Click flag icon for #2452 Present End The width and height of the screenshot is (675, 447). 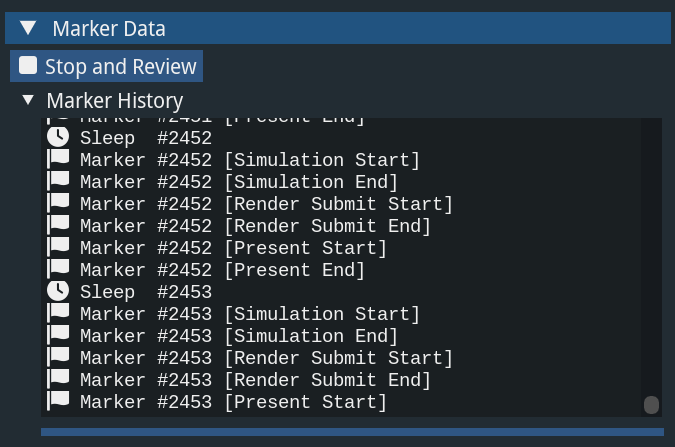click(59, 270)
